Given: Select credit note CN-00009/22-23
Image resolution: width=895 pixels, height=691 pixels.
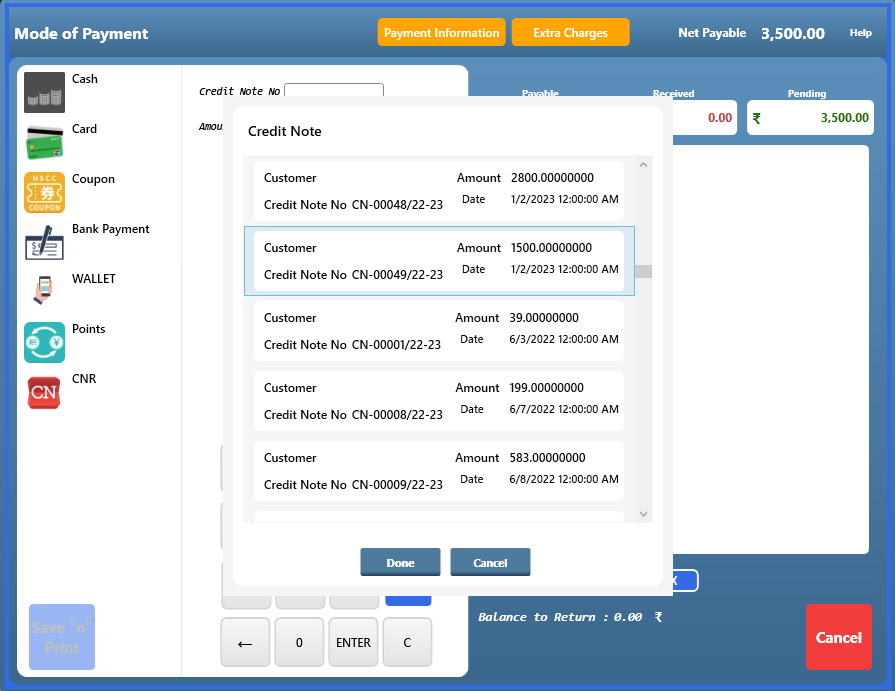Looking at the screenshot, I should [x=439, y=471].
